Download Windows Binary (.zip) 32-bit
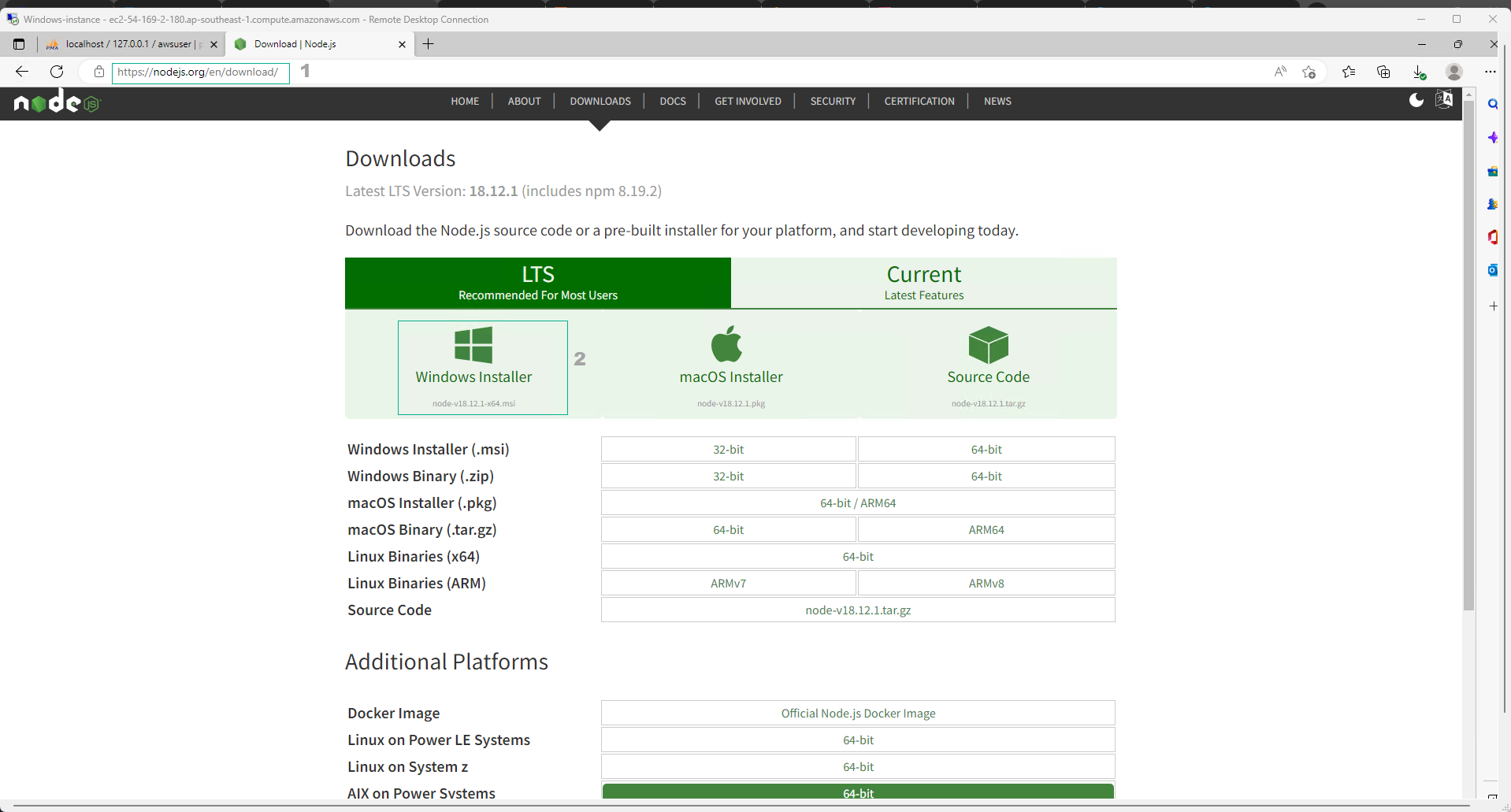This screenshot has height=812, width=1511. [729, 476]
